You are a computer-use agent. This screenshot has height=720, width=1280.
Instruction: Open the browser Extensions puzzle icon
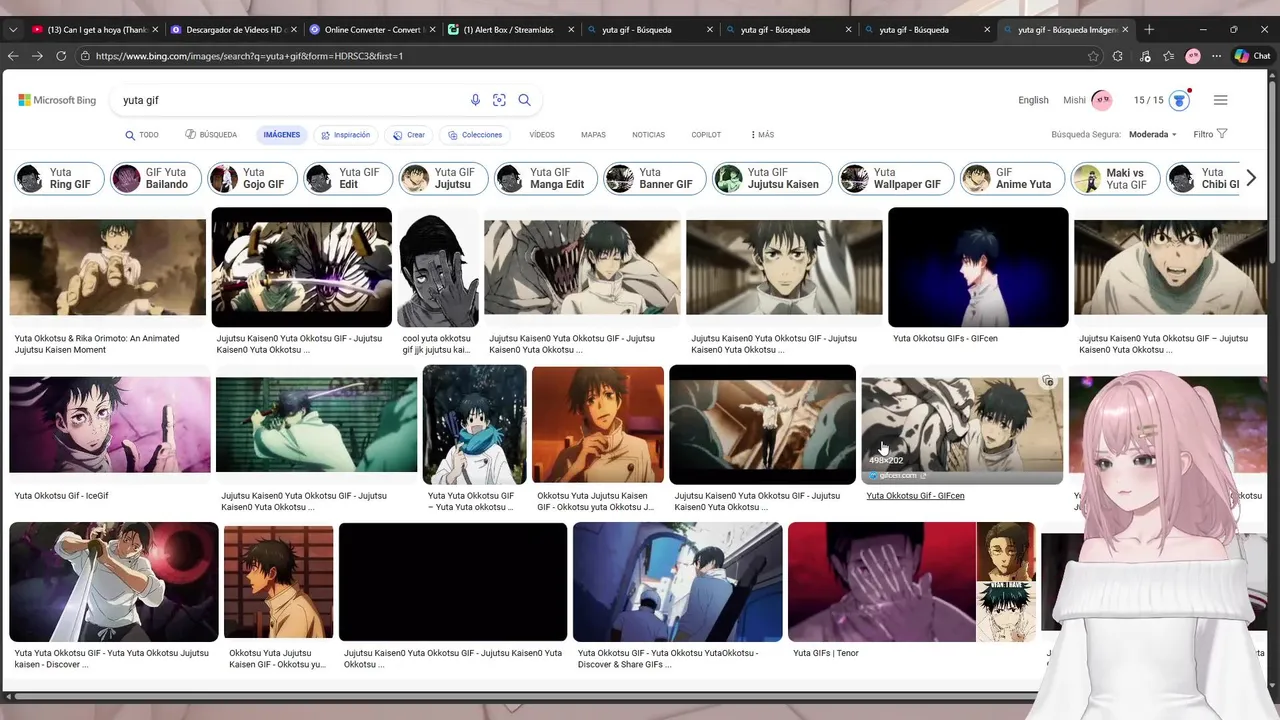[1118, 56]
